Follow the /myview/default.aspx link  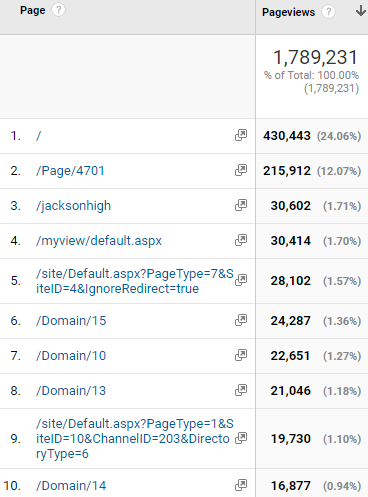point(99,241)
